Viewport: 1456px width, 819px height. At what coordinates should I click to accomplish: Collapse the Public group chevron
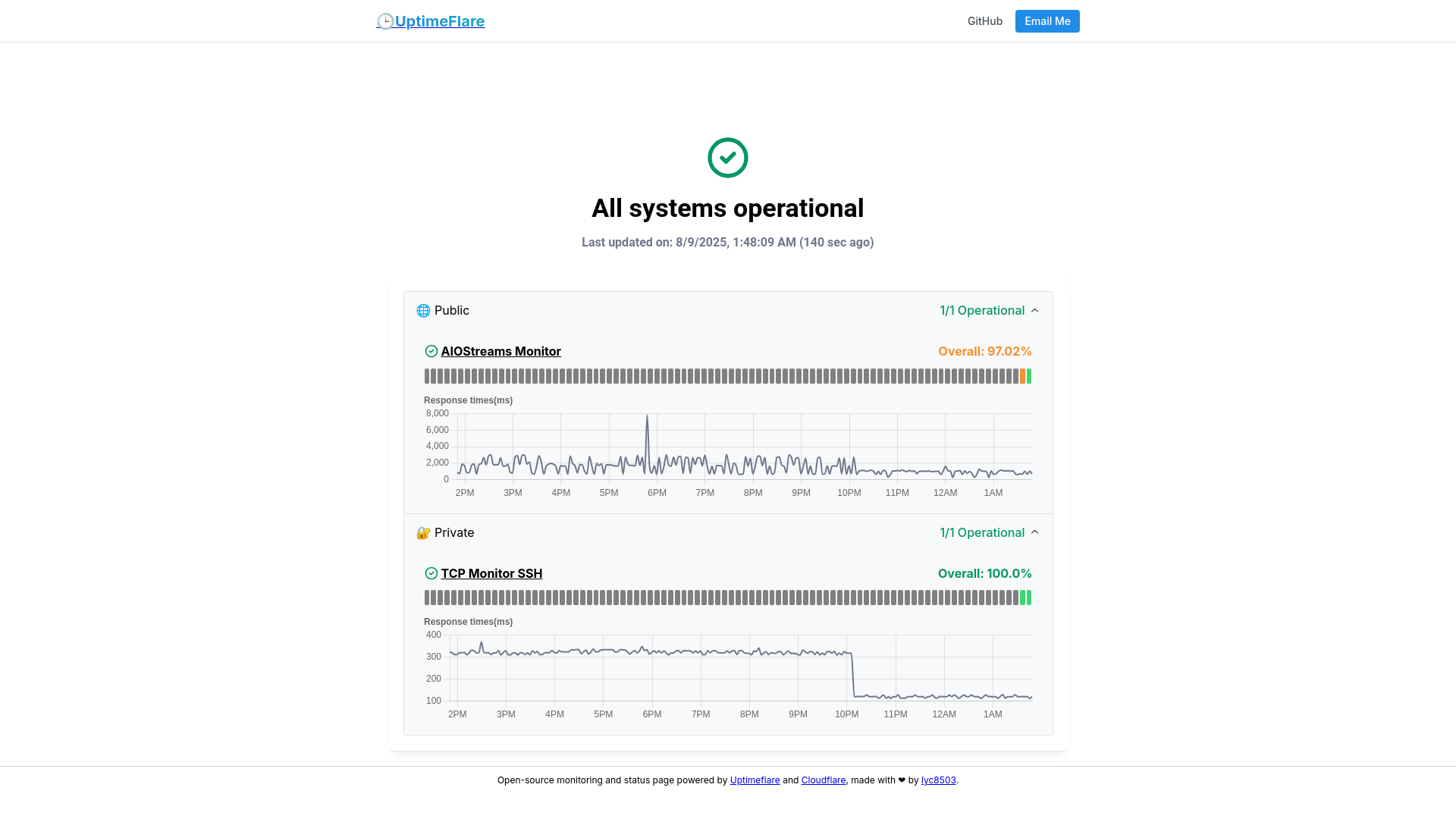point(1035,311)
